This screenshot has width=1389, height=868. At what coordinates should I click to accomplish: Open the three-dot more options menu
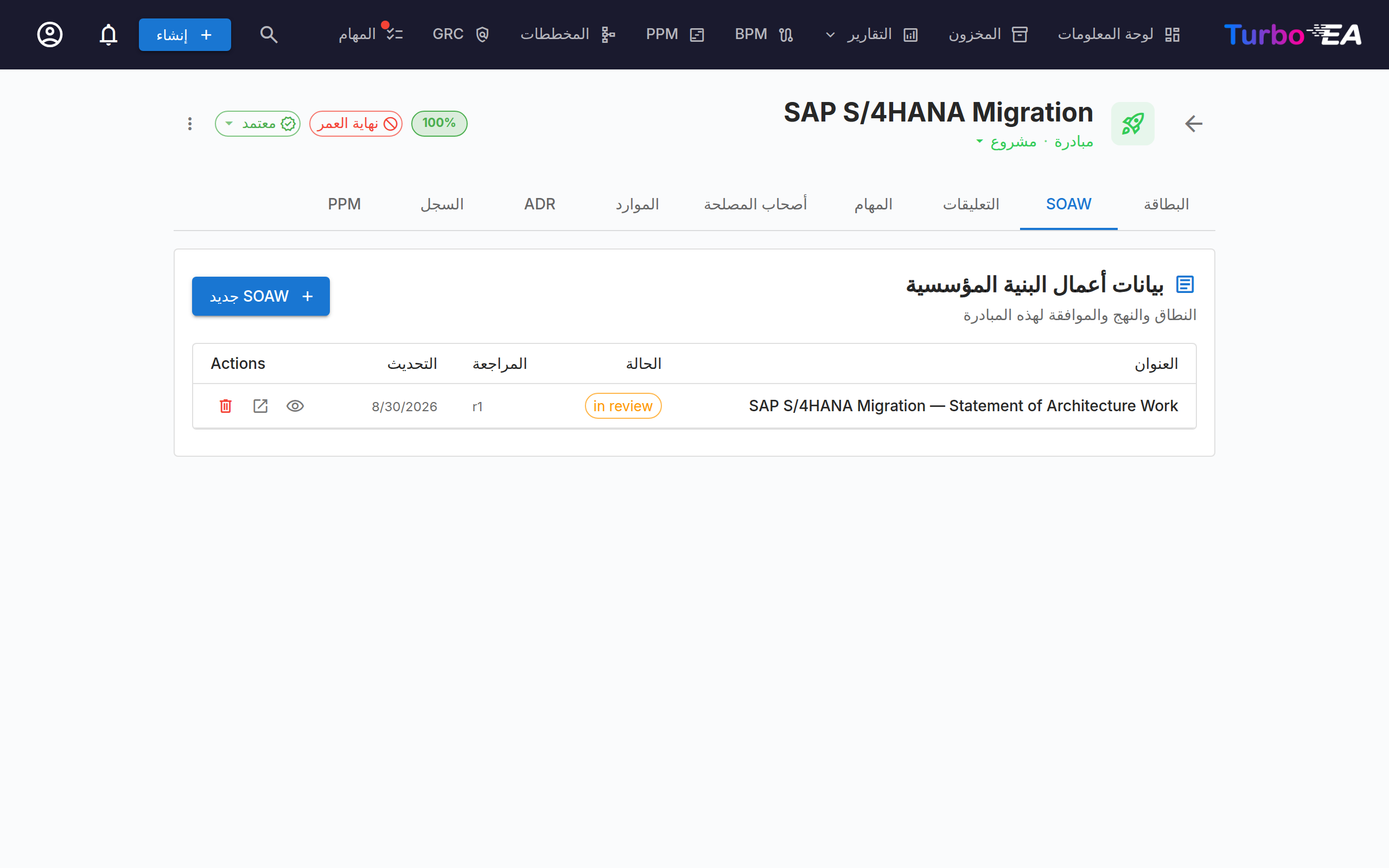point(190,124)
